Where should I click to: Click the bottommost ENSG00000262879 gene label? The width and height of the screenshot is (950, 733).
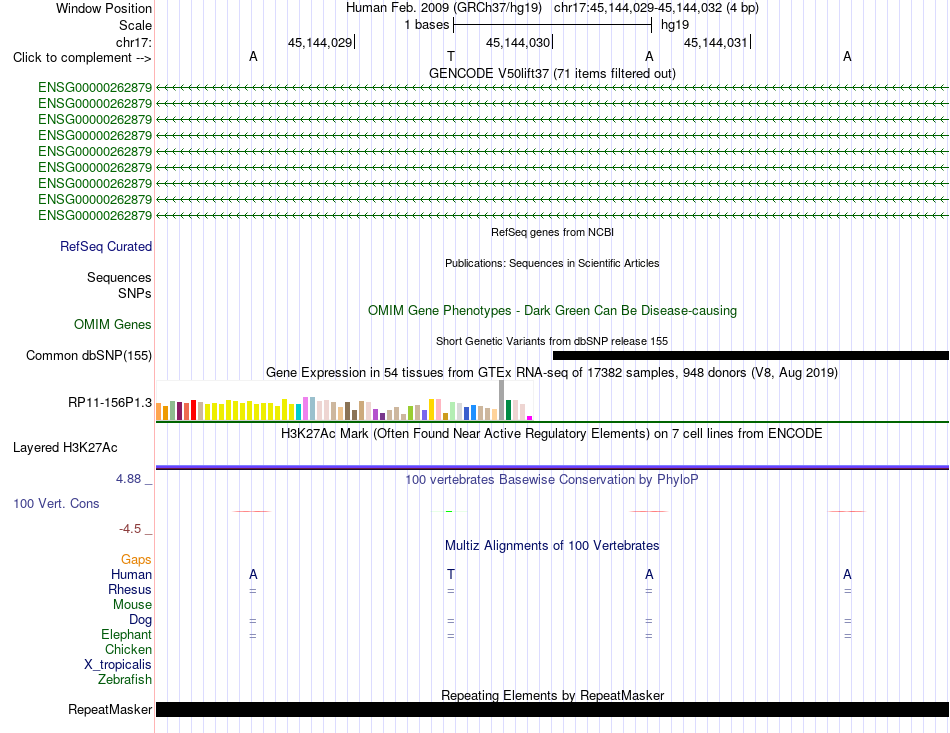click(95, 216)
